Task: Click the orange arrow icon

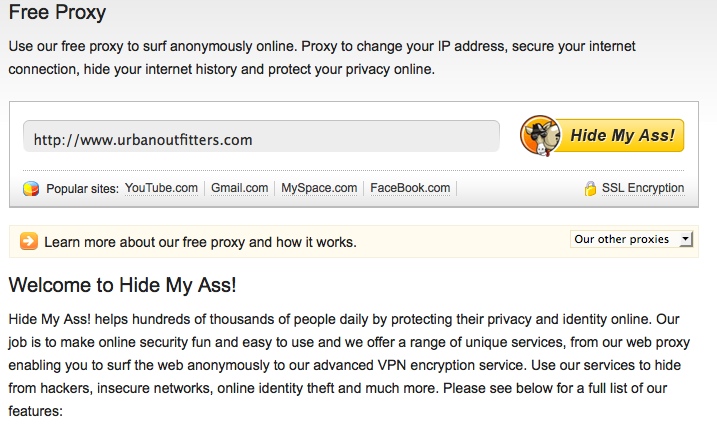Action: click(x=29, y=241)
